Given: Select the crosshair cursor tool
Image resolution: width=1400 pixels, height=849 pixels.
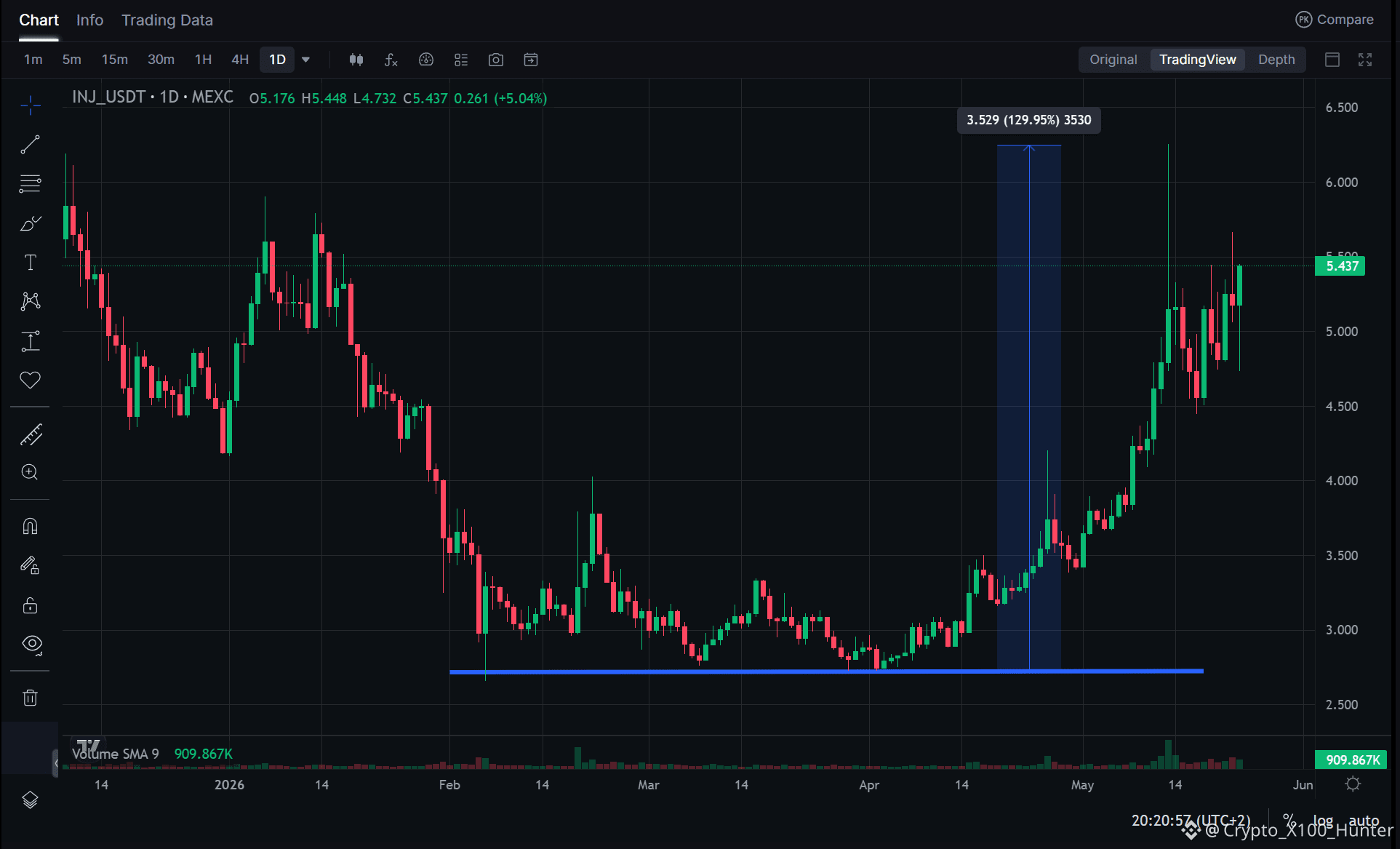Looking at the screenshot, I should [x=31, y=105].
